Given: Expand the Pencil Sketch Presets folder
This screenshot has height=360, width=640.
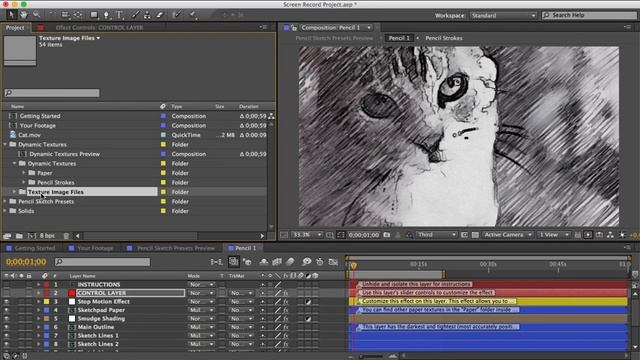Looking at the screenshot, I should tap(5, 201).
